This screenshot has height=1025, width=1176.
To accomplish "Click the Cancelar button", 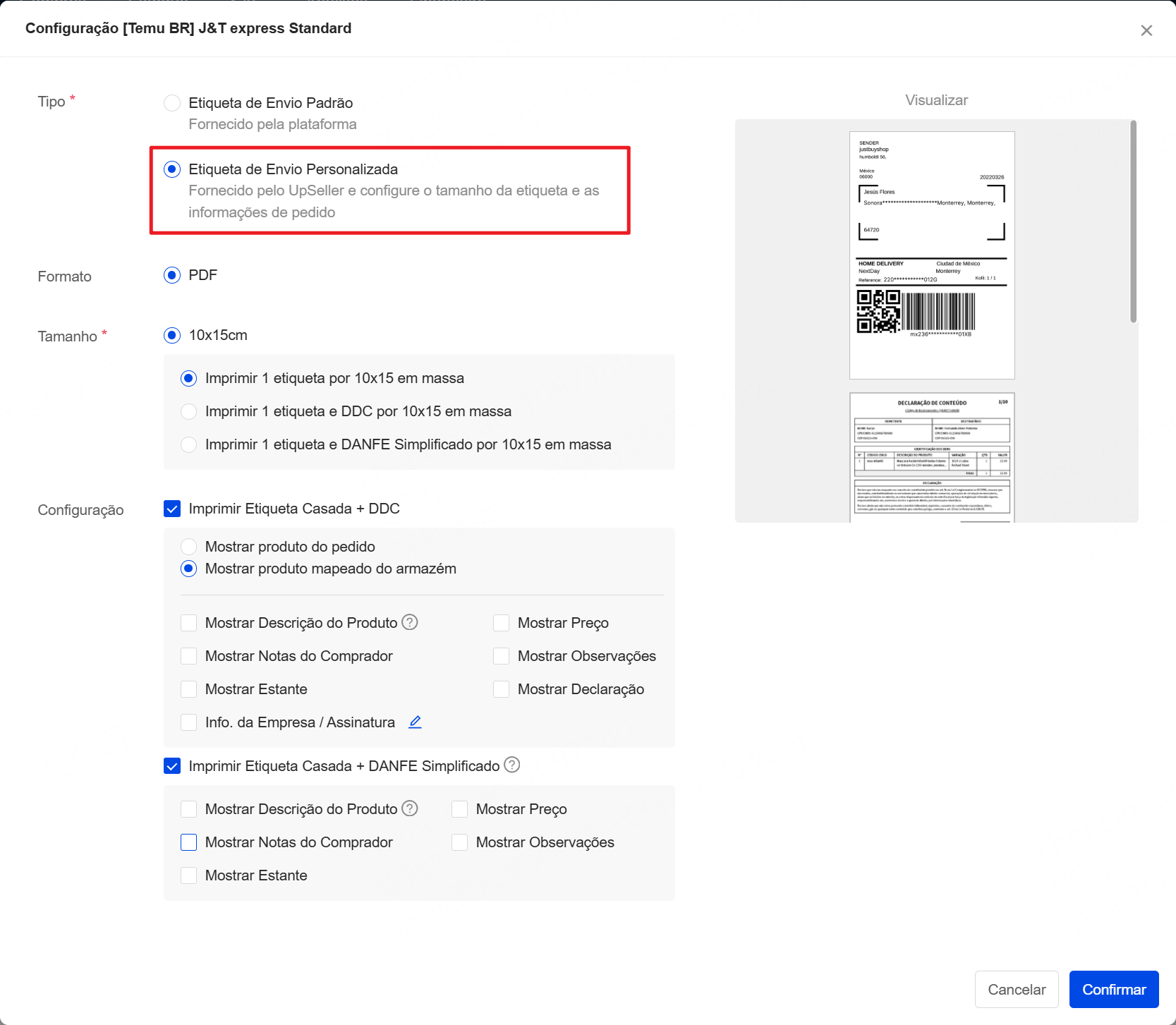I will [1016, 989].
